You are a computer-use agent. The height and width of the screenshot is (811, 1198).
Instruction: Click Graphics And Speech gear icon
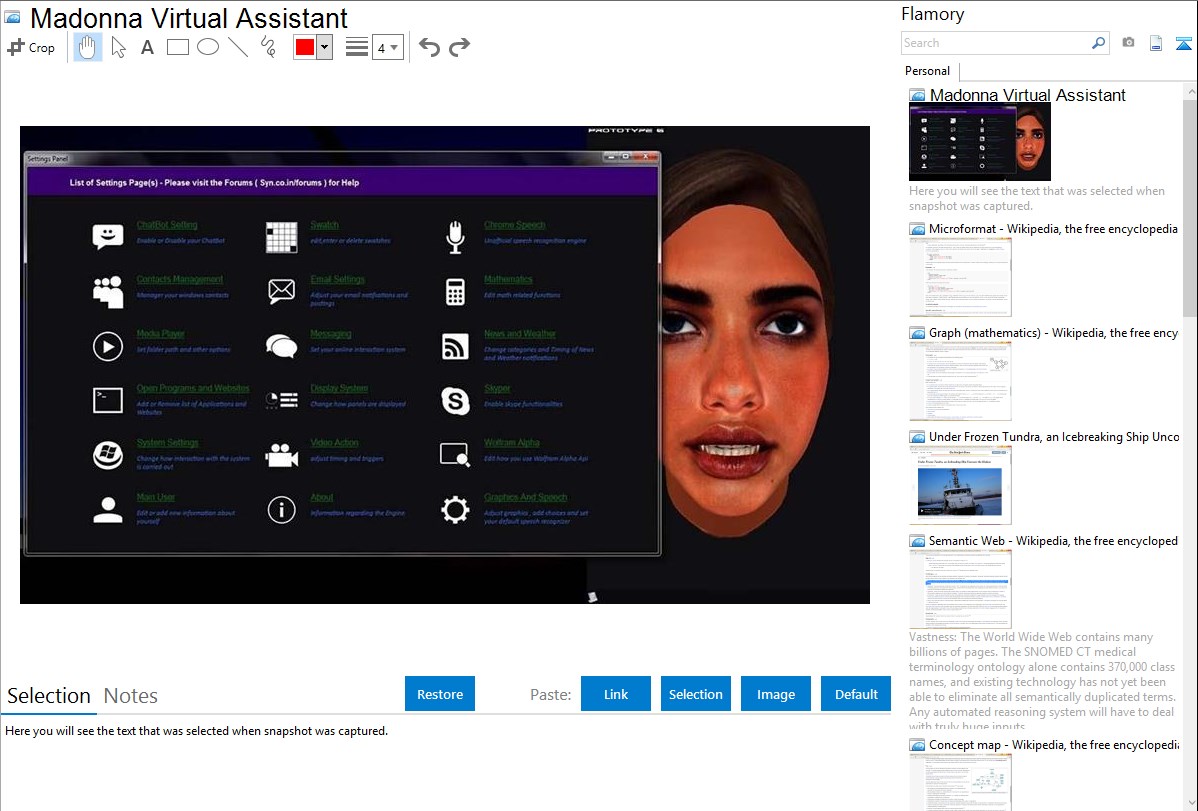tap(455, 510)
